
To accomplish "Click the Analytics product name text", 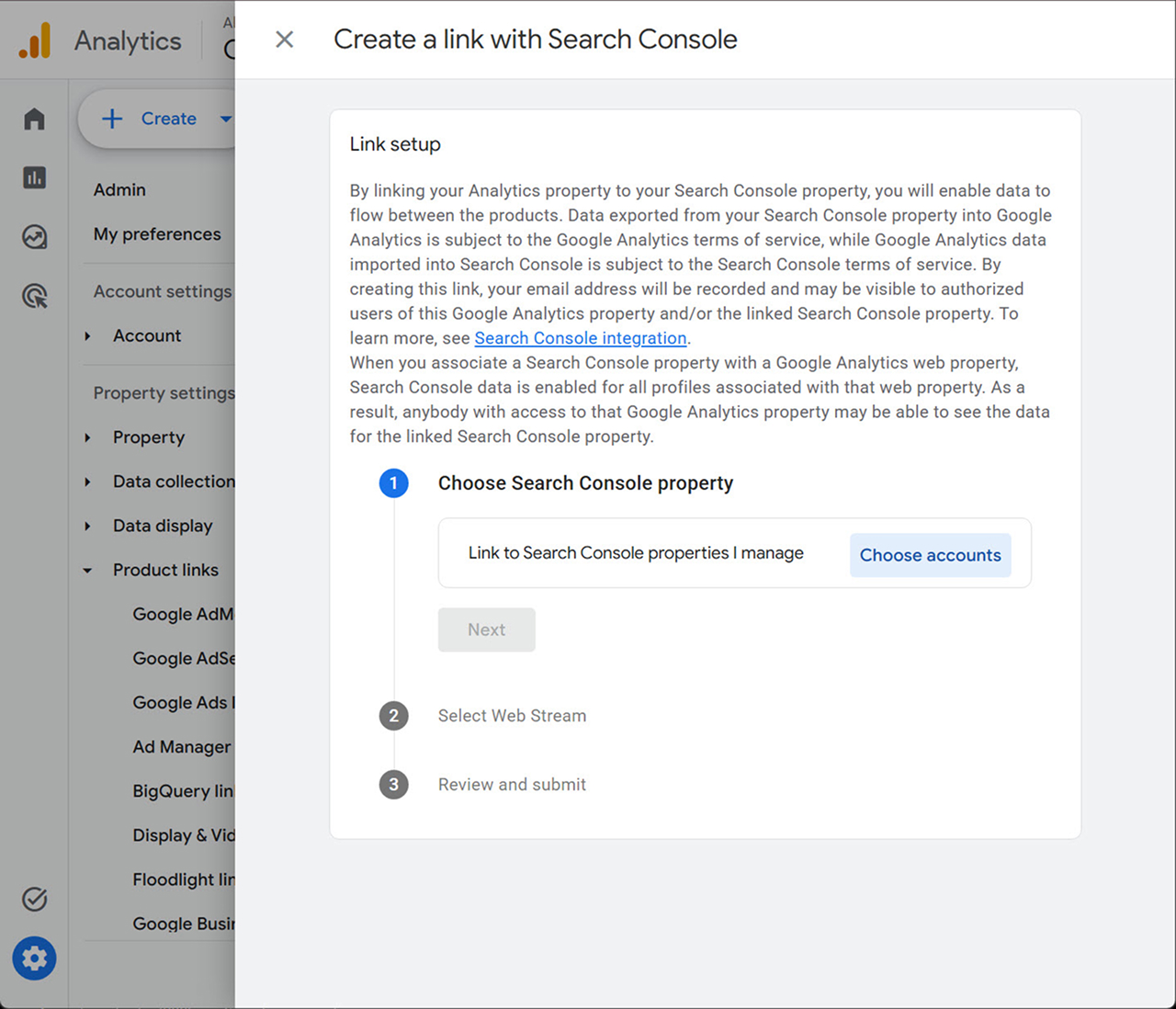I will coord(128,41).
